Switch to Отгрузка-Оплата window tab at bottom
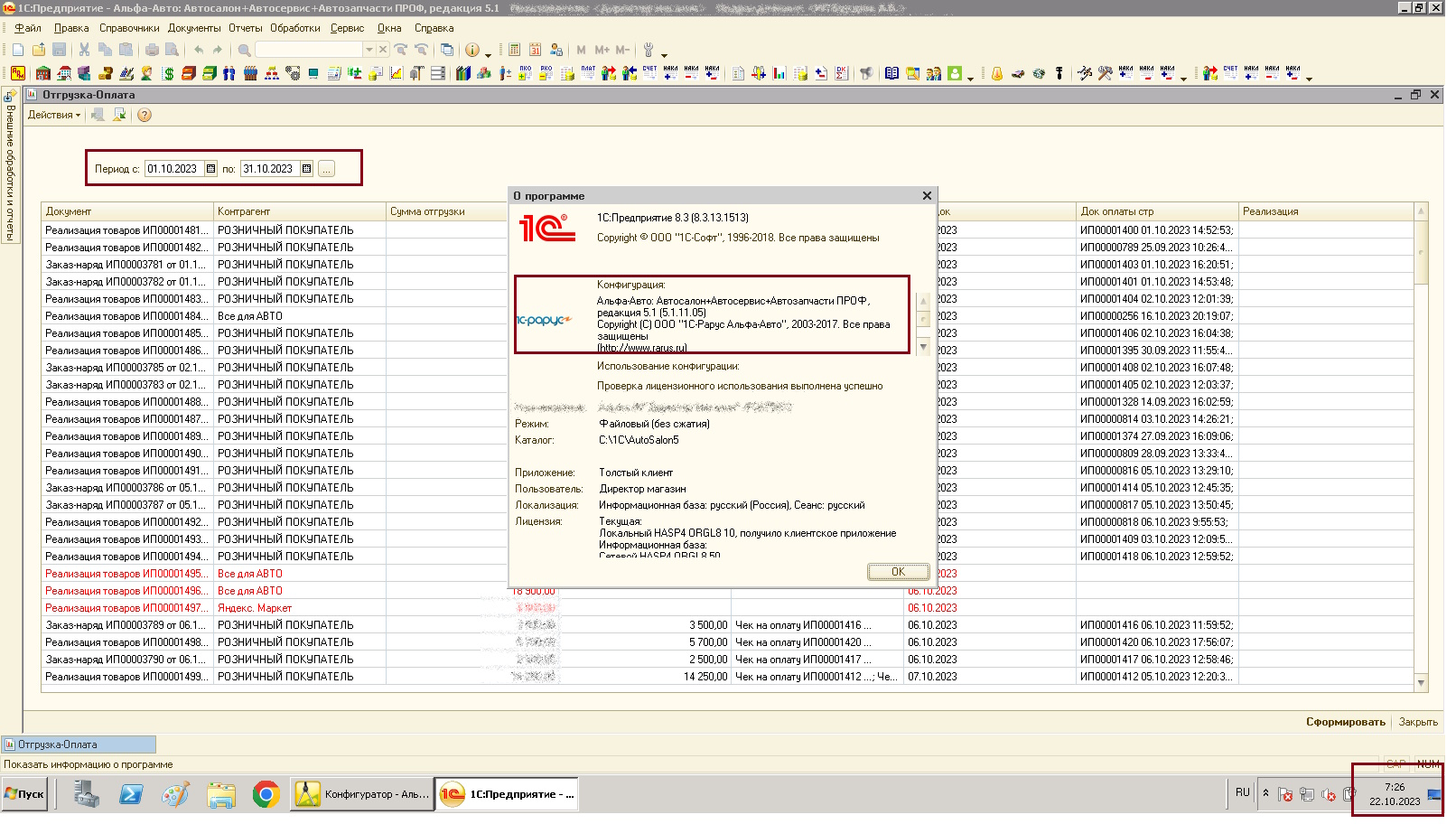The height and width of the screenshot is (824, 1456). (x=79, y=744)
